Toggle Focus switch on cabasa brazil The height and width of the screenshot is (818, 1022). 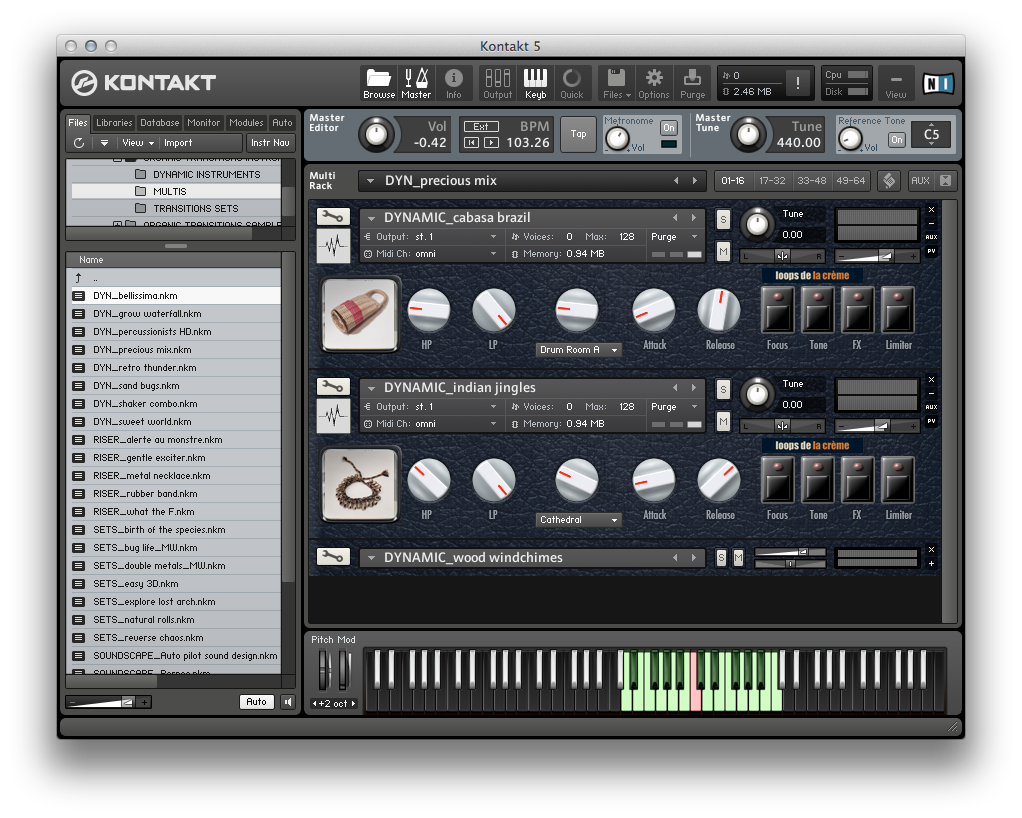(778, 310)
